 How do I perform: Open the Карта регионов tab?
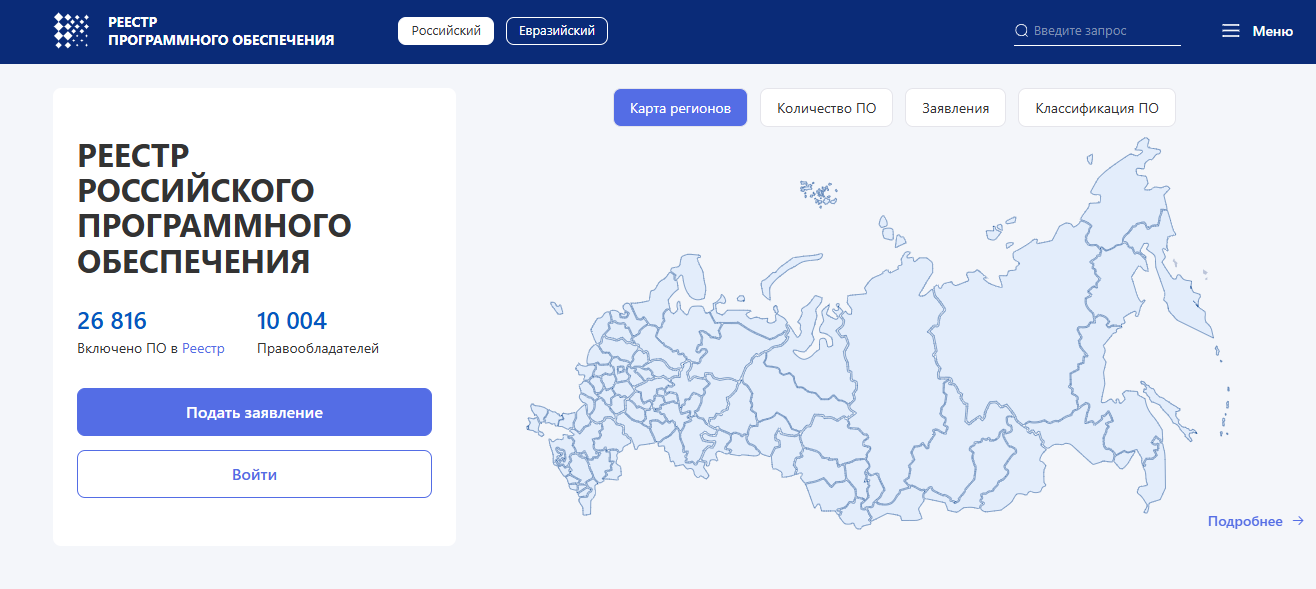coord(680,108)
